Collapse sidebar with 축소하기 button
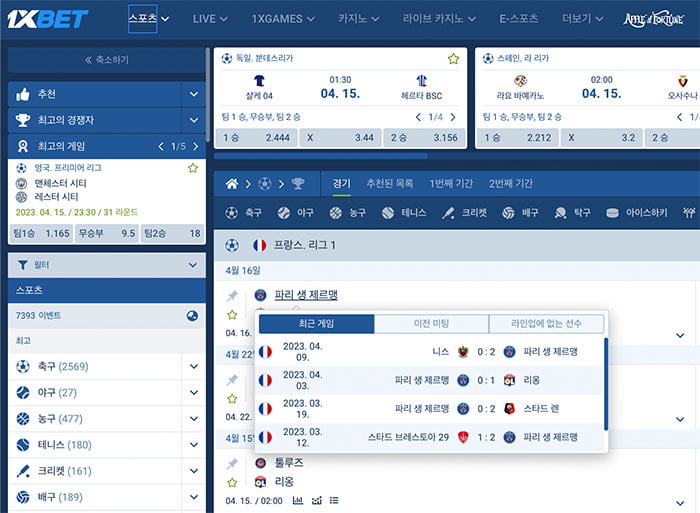Screen dimensions: 700x513 [107, 60]
